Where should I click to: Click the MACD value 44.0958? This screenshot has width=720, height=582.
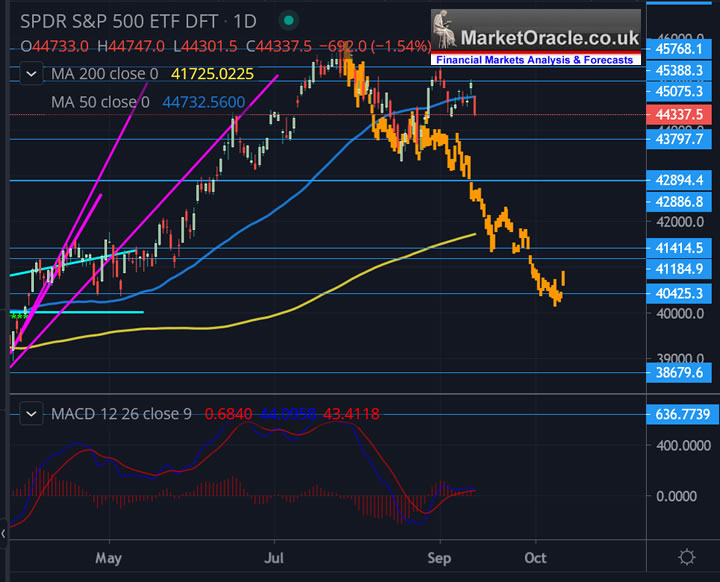point(287,414)
